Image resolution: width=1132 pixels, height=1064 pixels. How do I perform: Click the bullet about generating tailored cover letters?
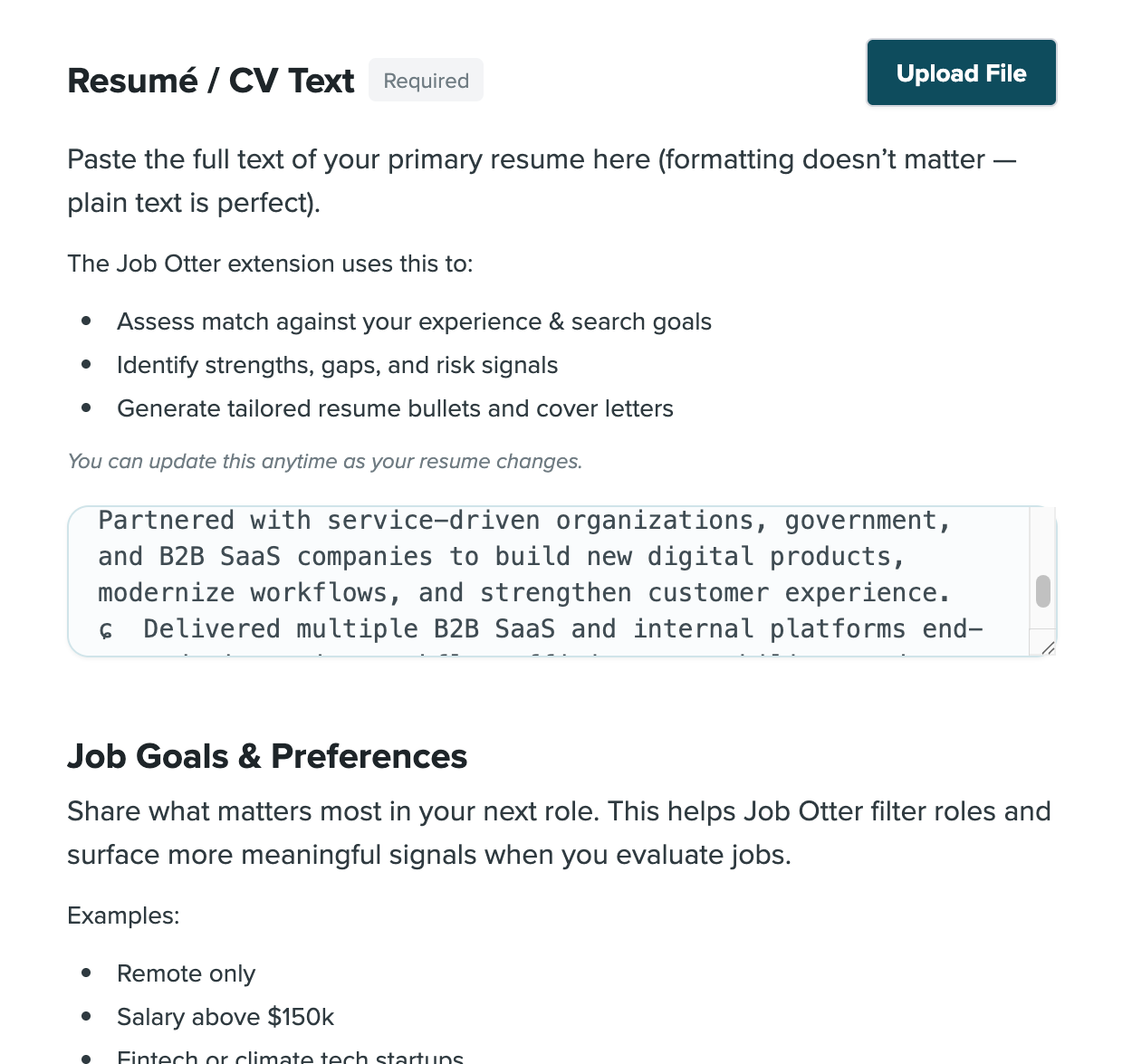395,408
